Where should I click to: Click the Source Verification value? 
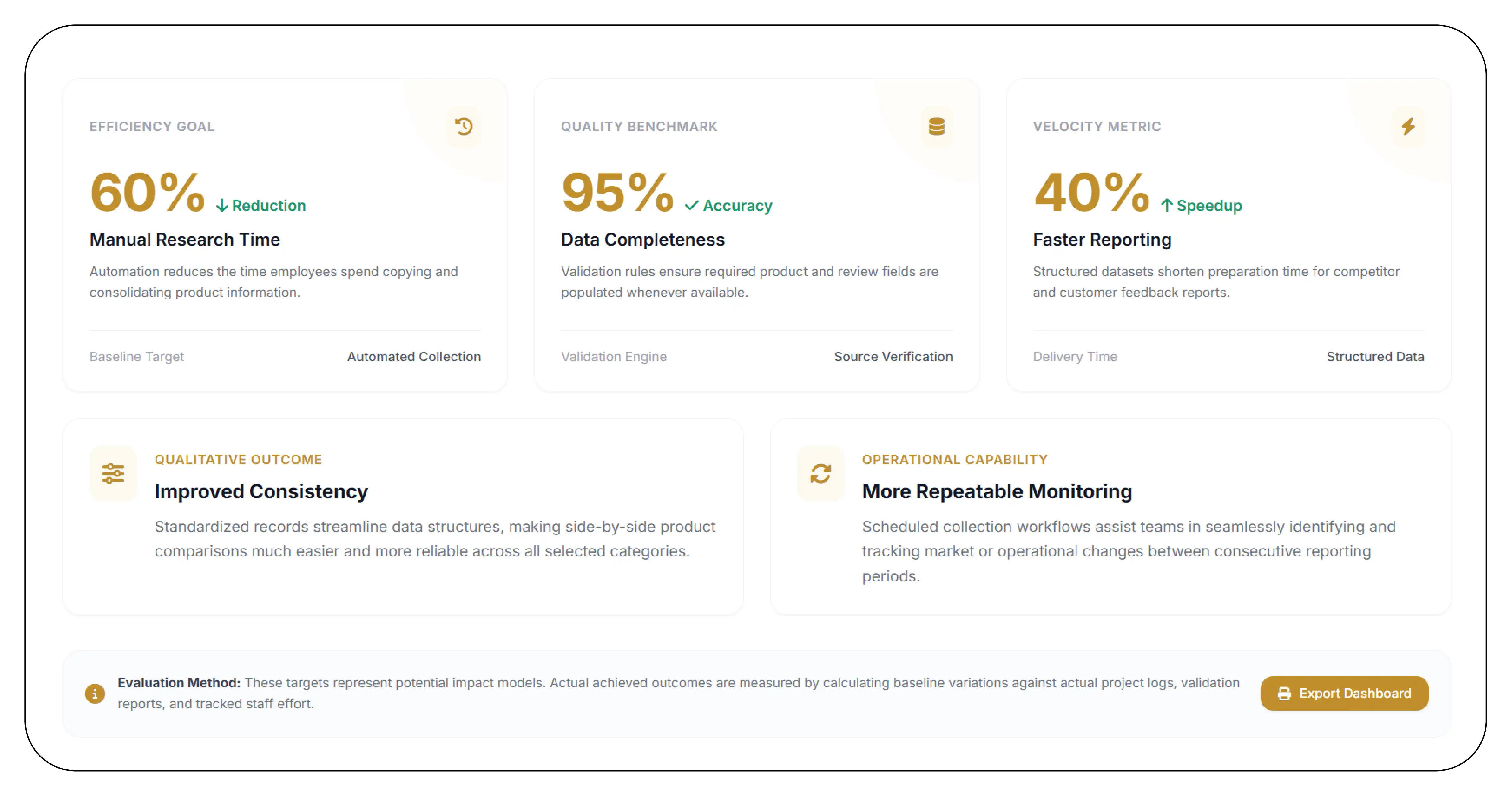pos(893,357)
